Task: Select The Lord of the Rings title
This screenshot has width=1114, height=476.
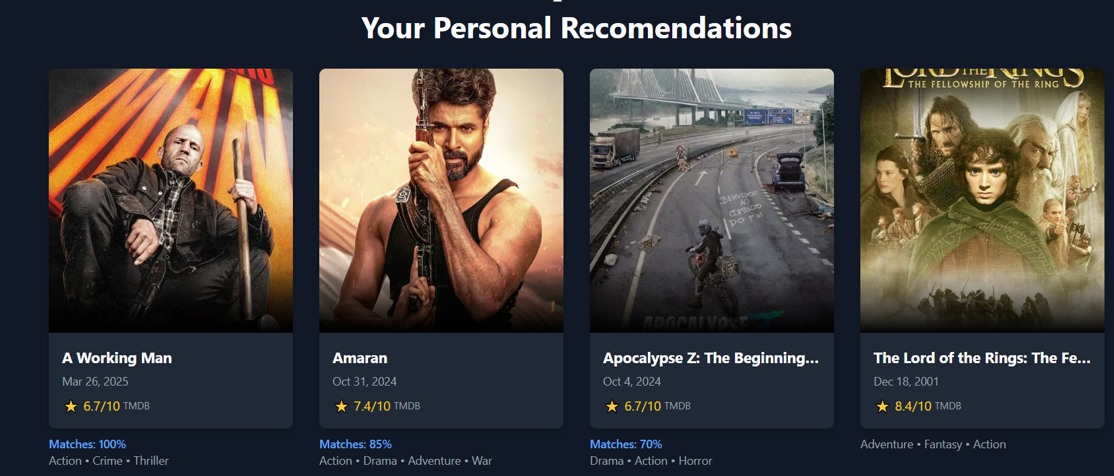Action: (982, 359)
